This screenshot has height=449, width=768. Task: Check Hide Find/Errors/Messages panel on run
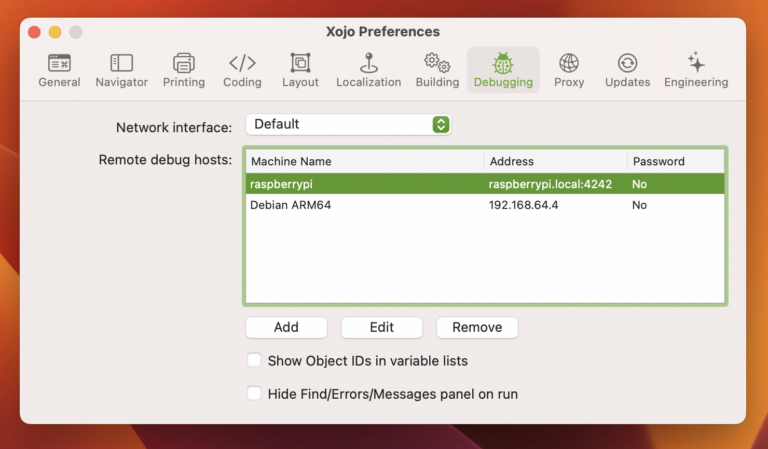click(x=254, y=393)
